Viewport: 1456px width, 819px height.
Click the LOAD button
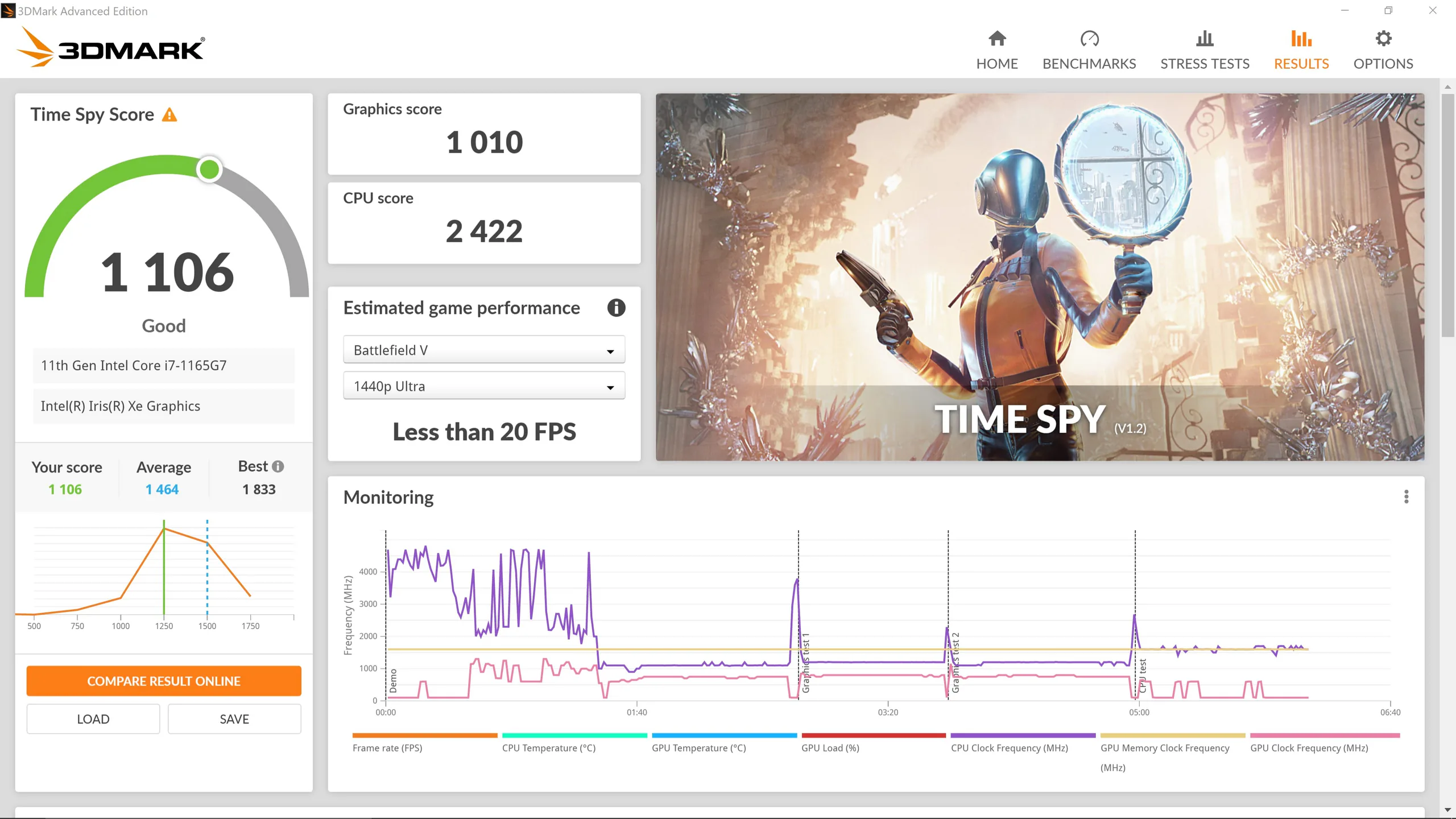tap(93, 719)
